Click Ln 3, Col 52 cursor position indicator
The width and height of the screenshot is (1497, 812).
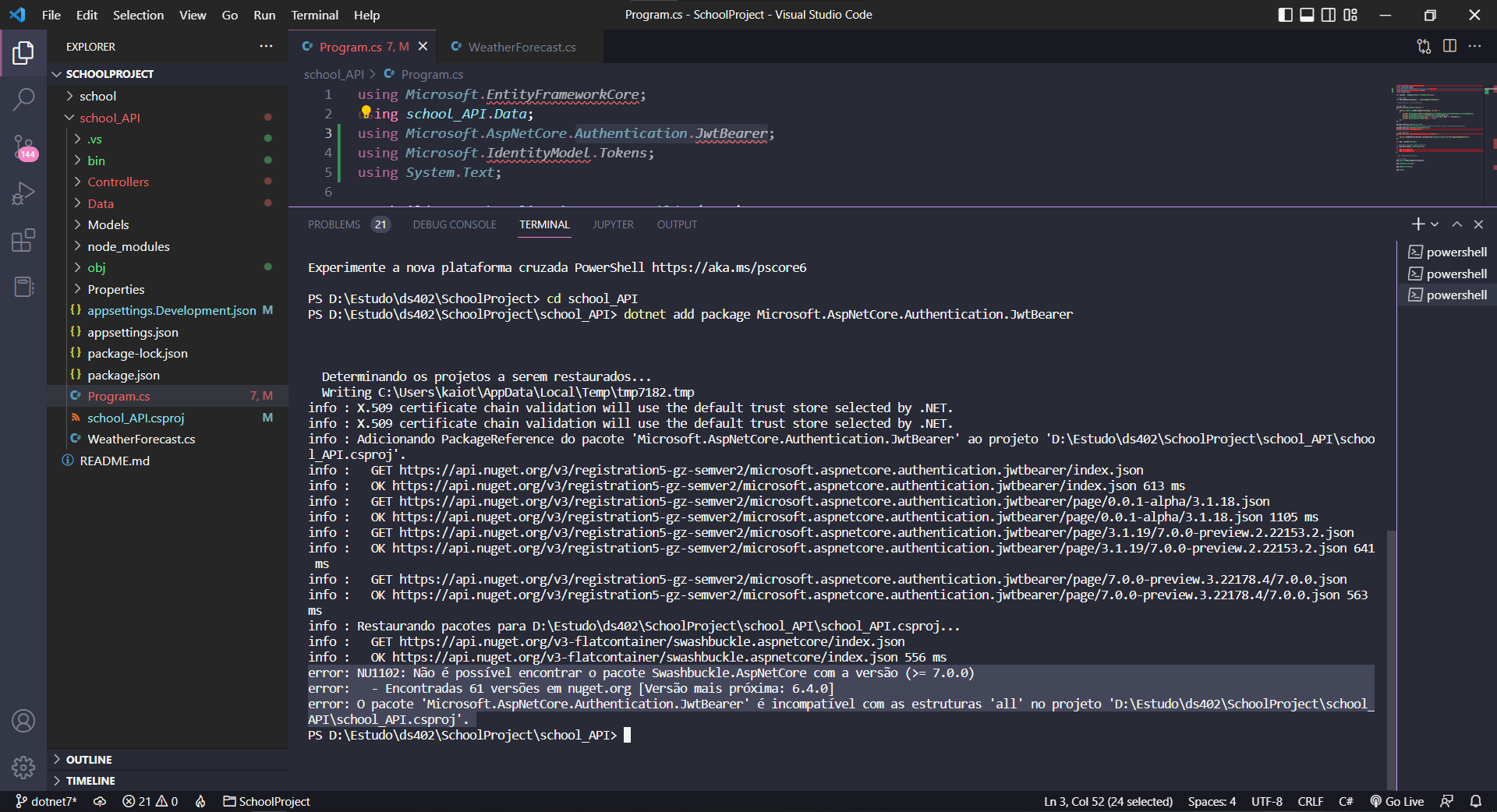tap(1108, 801)
